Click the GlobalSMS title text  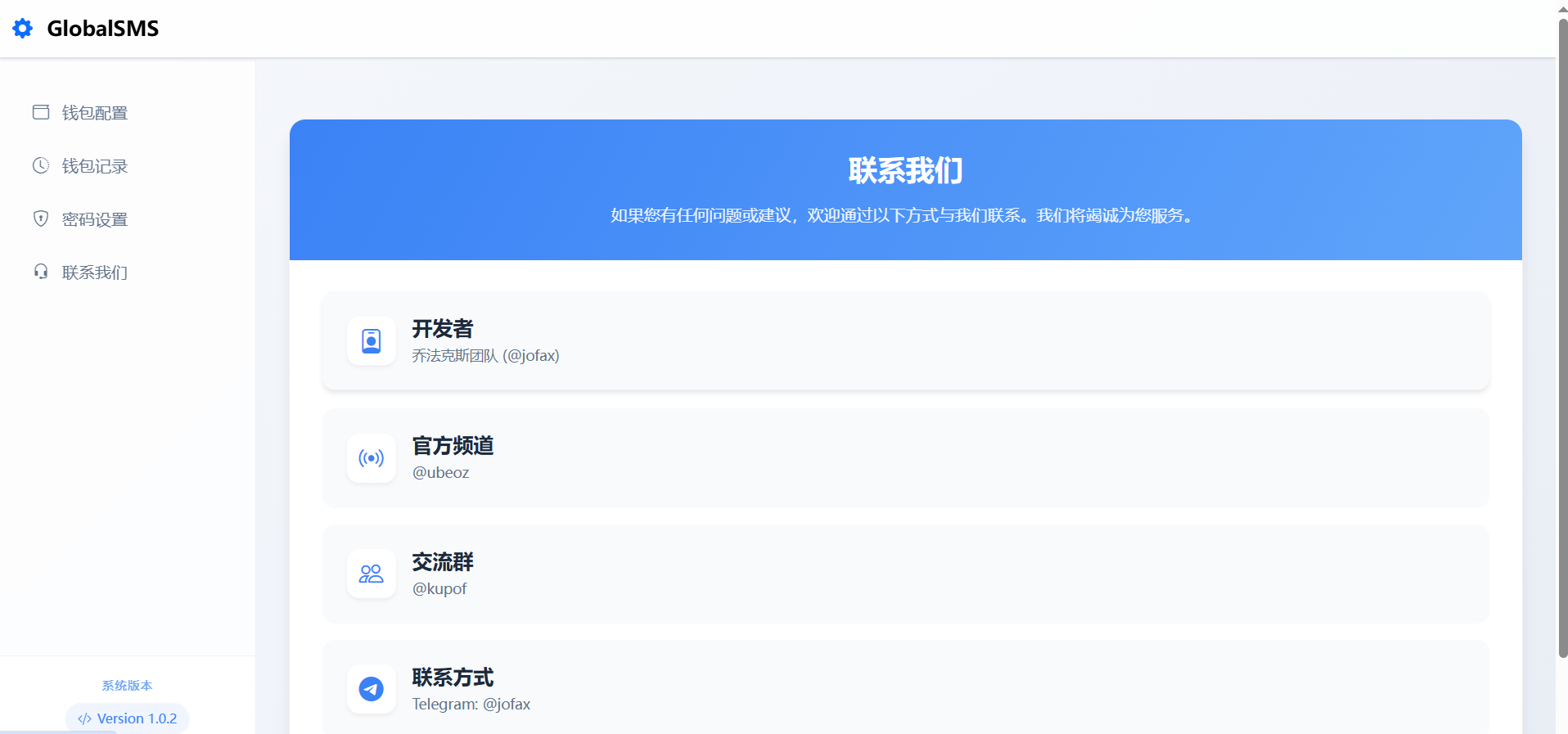pos(103,29)
